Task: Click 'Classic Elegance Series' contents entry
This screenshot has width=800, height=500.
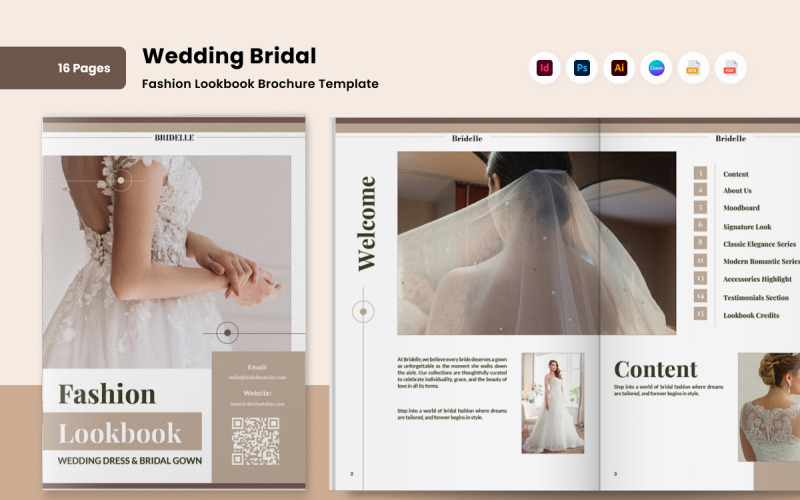Action: 759,244
